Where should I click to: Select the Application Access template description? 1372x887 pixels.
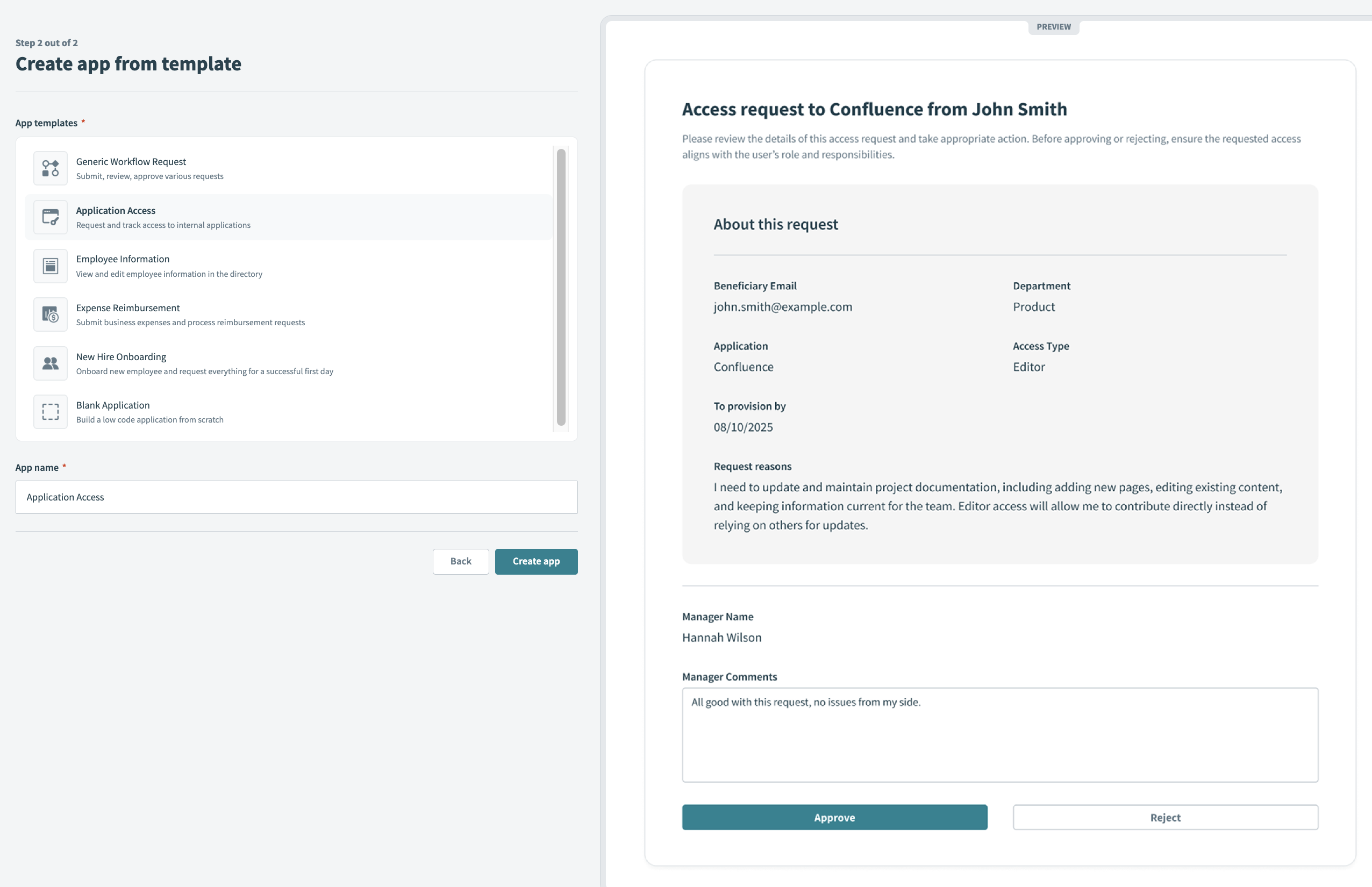163,225
